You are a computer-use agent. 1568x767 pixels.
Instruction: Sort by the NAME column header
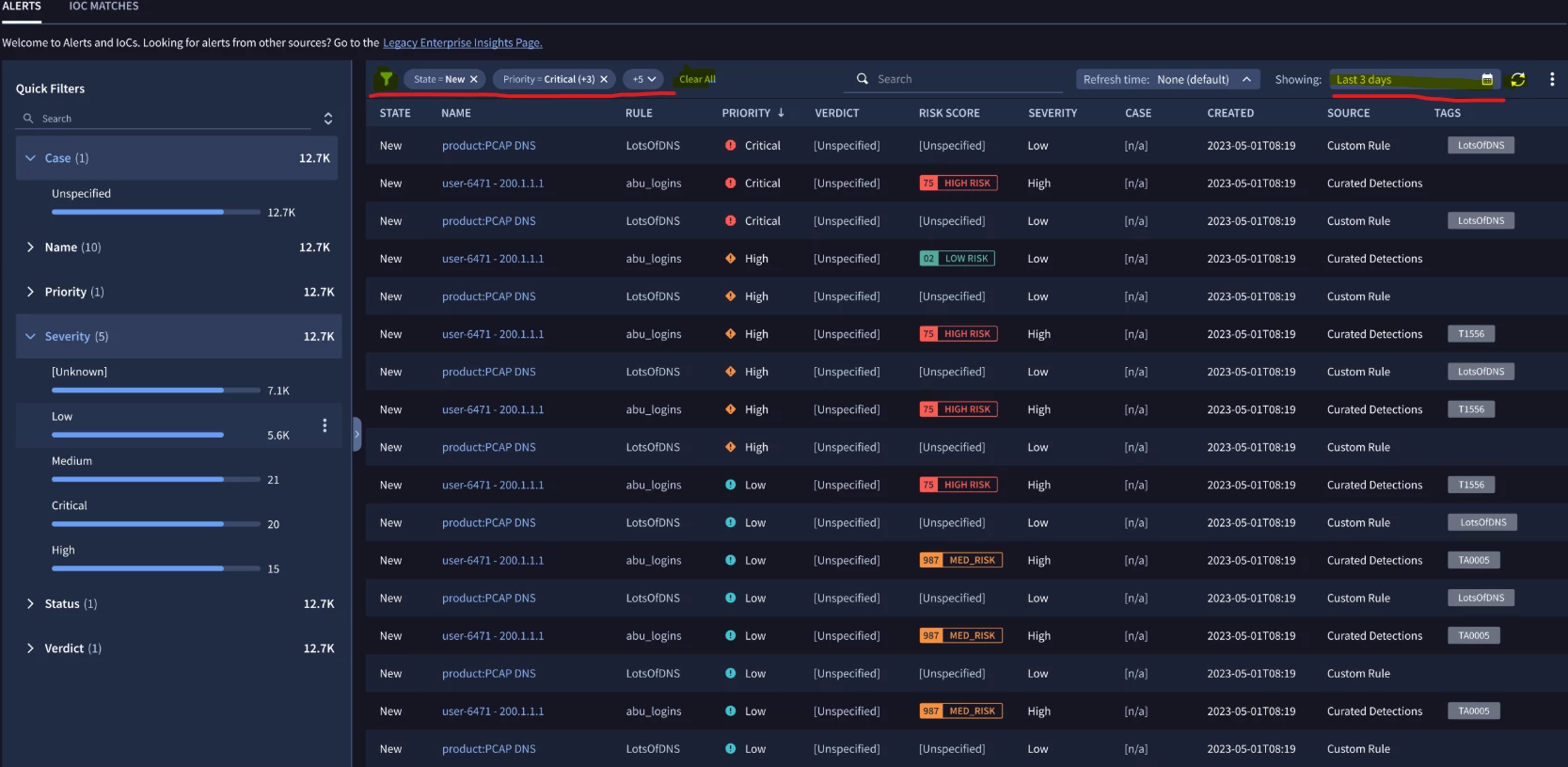456,113
